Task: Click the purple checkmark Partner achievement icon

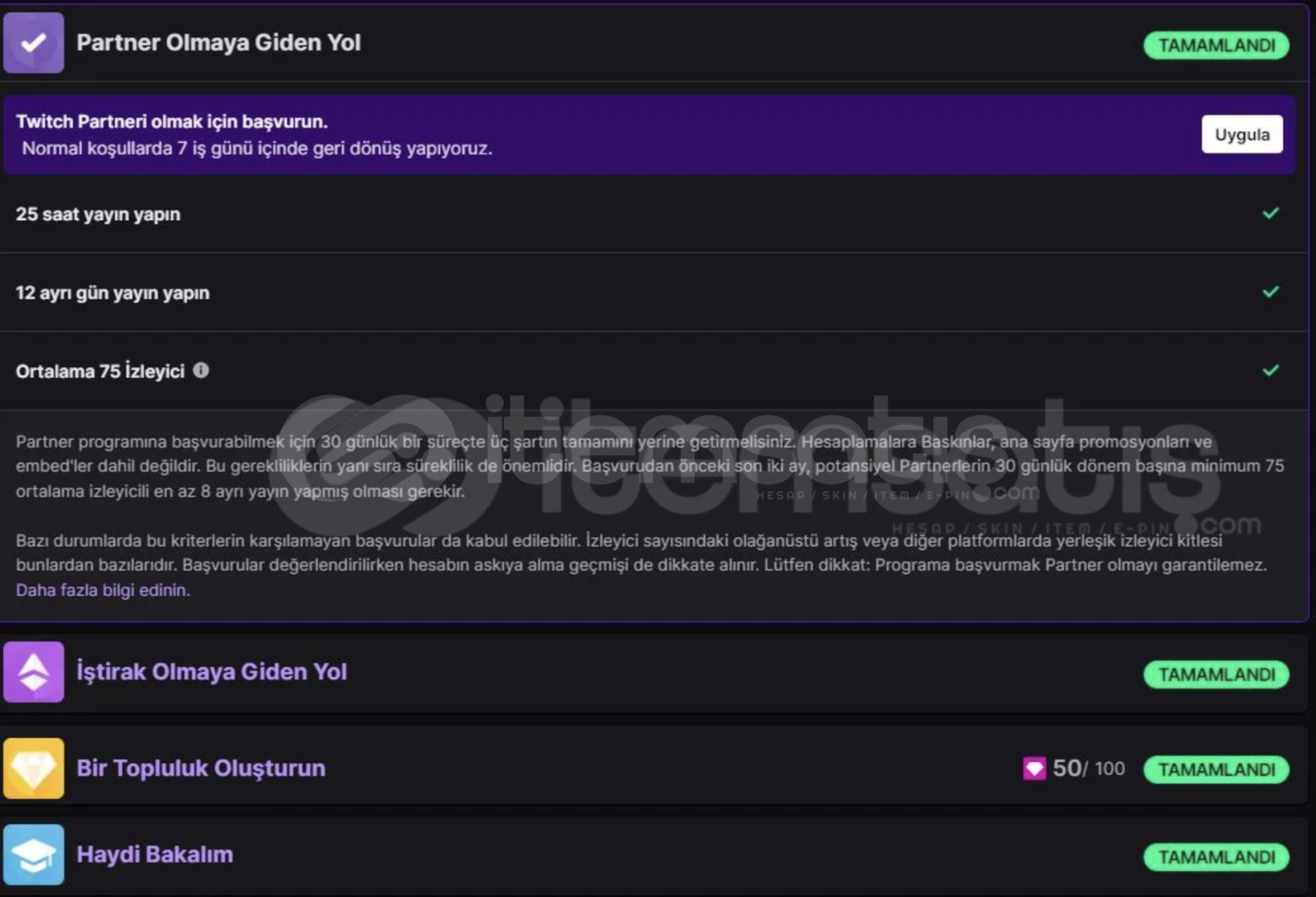Action: coord(33,43)
